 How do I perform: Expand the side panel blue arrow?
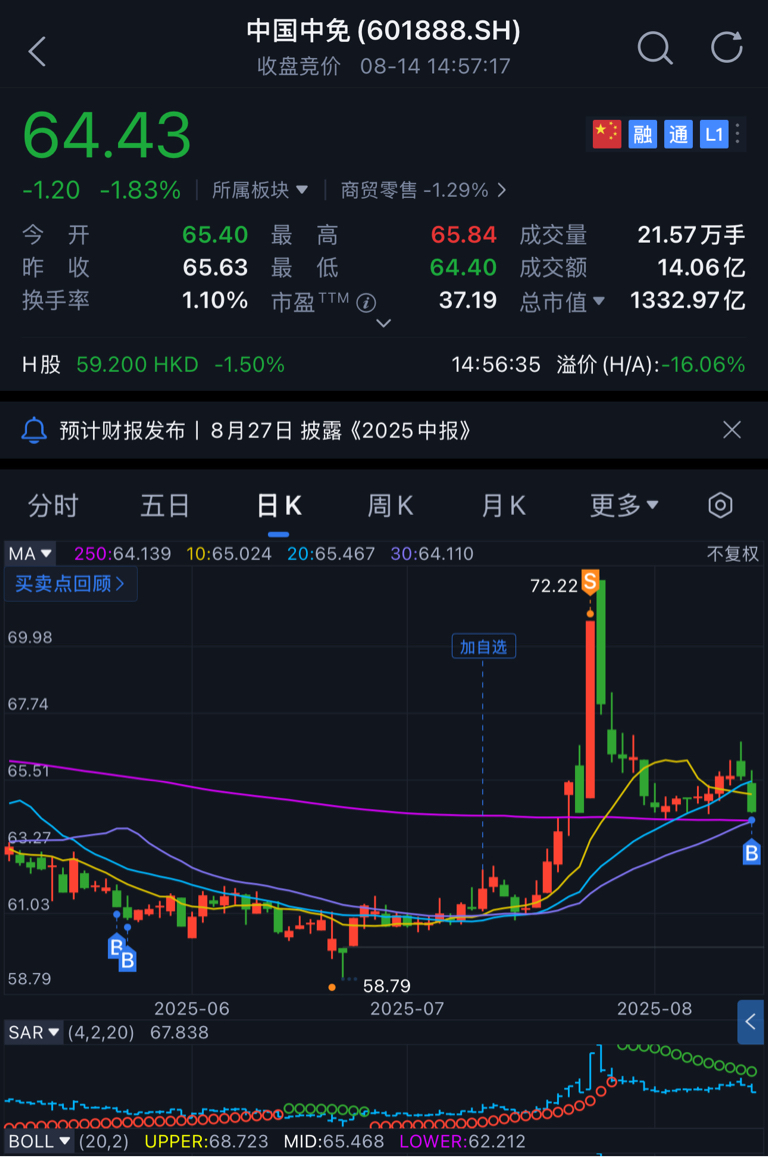click(x=750, y=1022)
